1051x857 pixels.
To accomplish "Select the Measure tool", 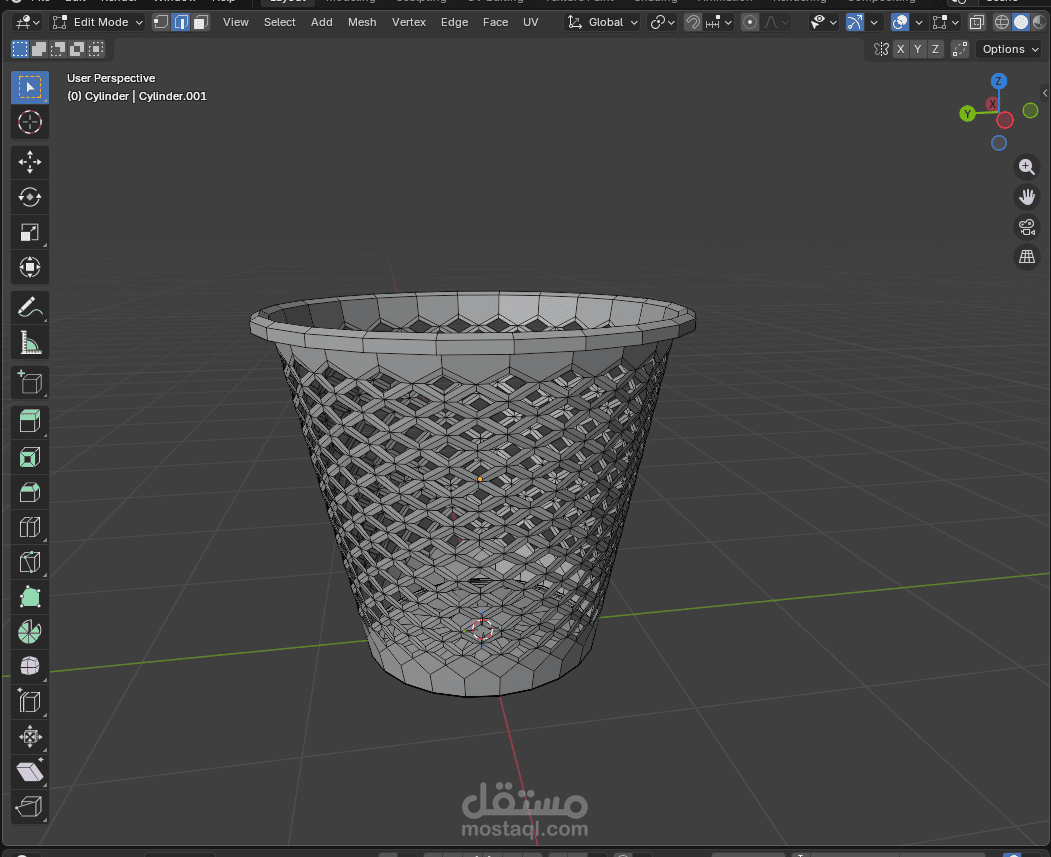I will tap(30, 343).
